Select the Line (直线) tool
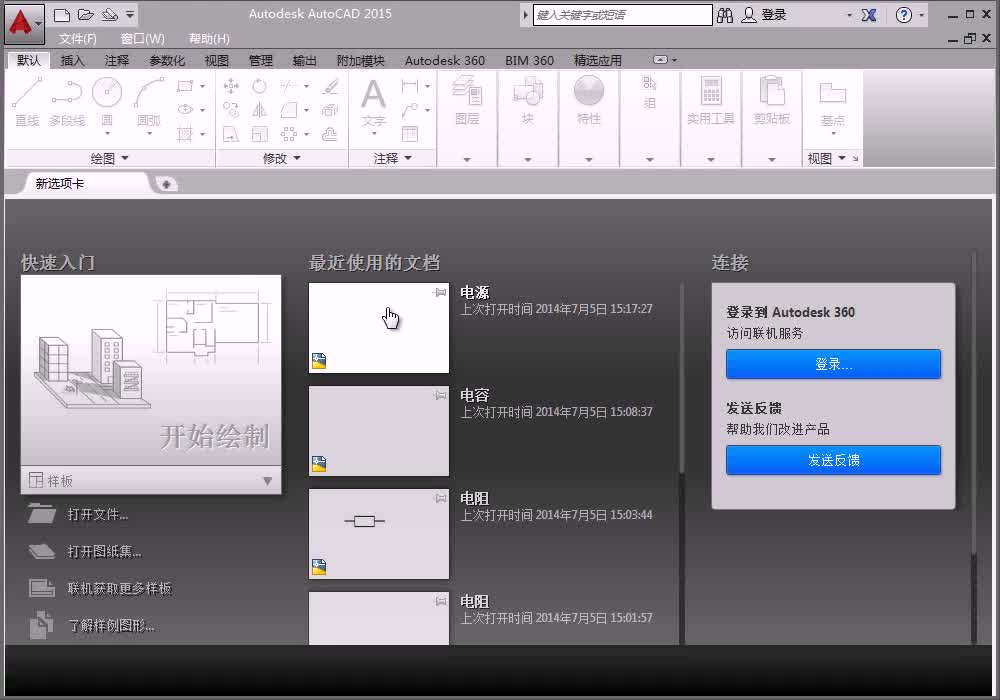 pyautogui.click(x=27, y=102)
